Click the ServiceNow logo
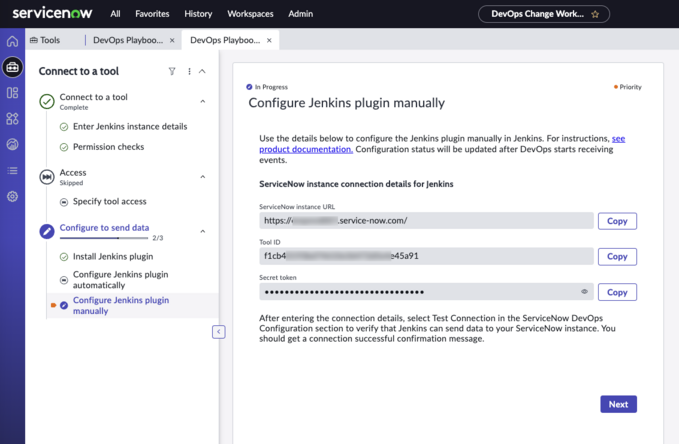This screenshot has height=444, width=679. [x=52, y=13]
